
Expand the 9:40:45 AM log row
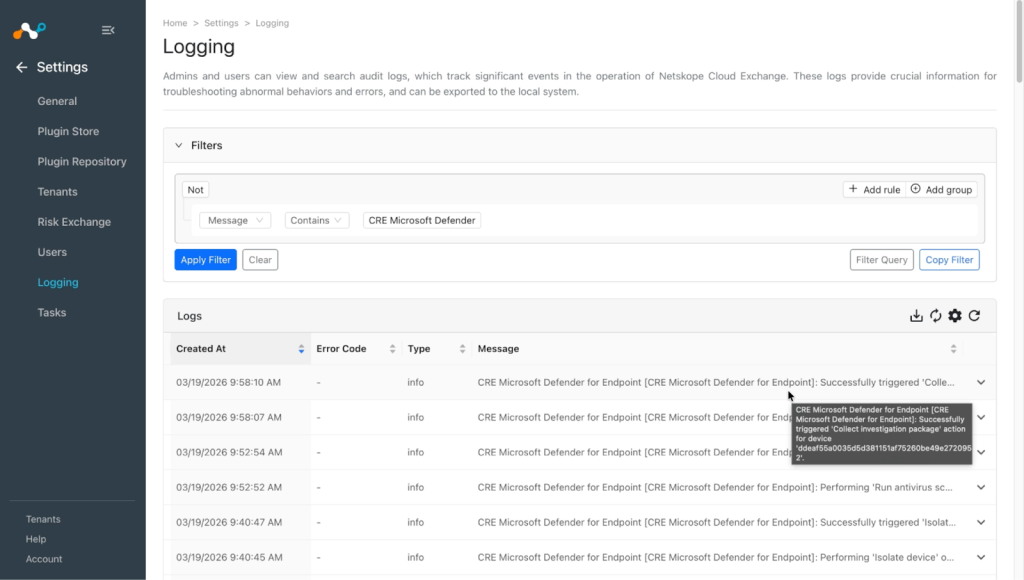(981, 557)
